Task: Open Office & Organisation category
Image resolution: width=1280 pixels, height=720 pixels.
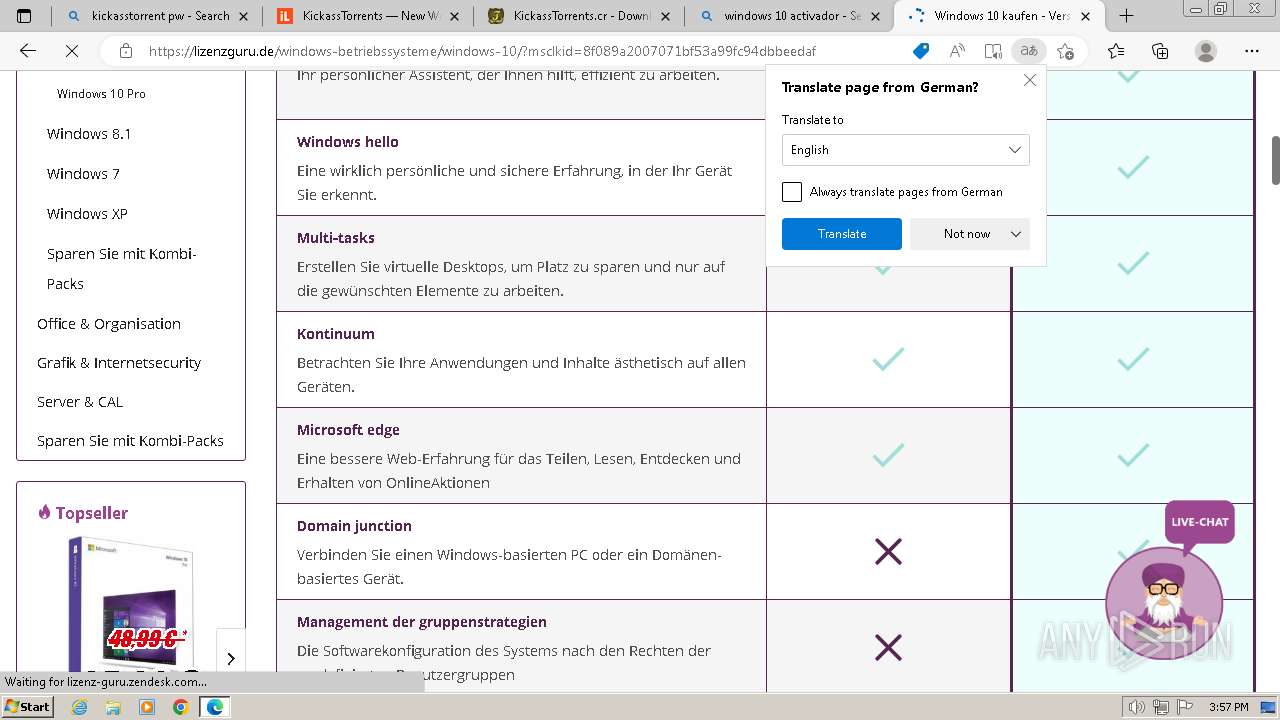Action: (109, 324)
